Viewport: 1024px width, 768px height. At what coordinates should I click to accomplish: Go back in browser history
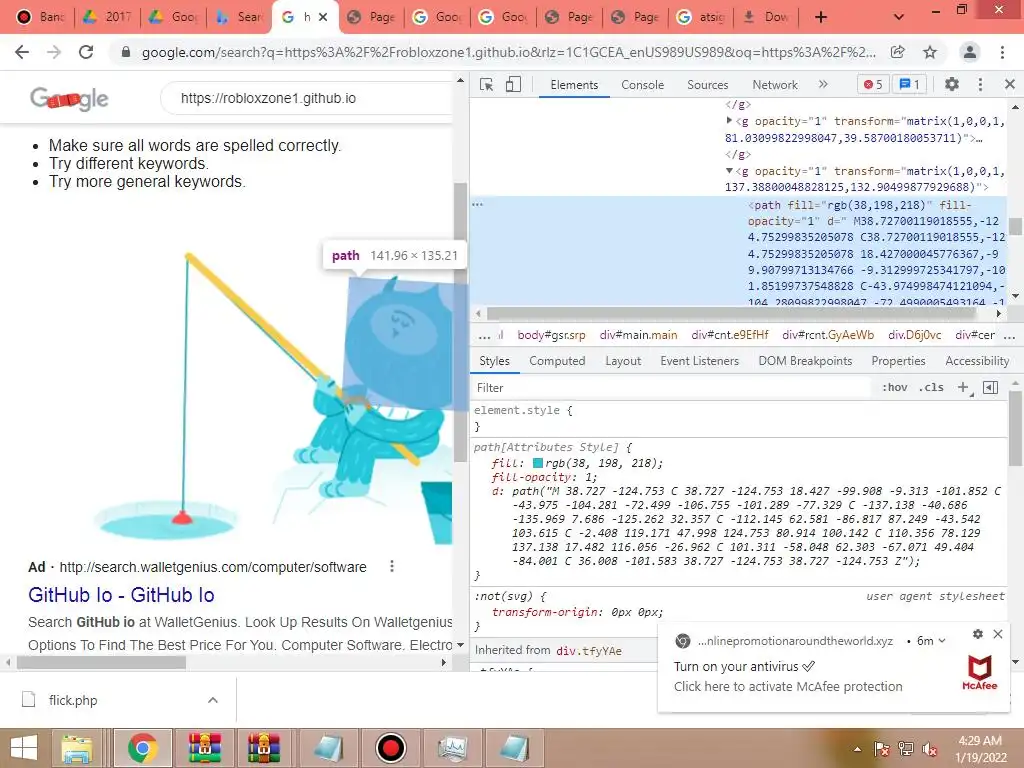click(22, 52)
